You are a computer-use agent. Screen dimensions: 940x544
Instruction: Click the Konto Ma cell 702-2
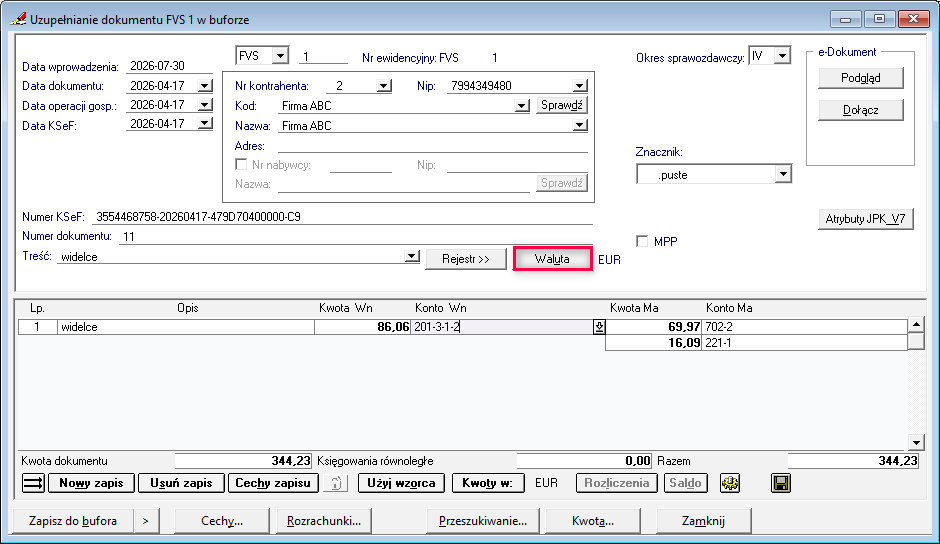[x=805, y=327]
